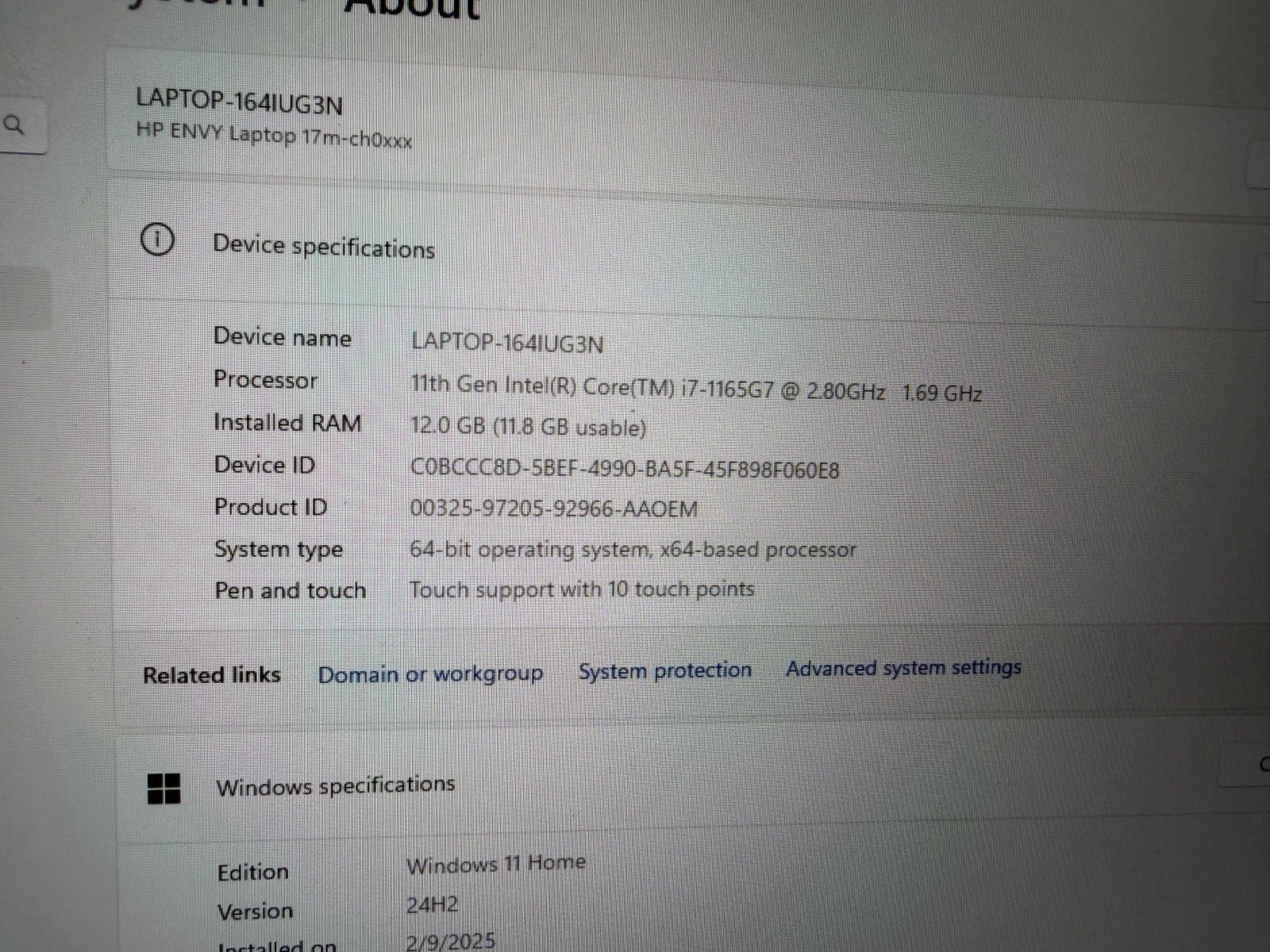
Task: Select the Device name value LAPTOP-164IUG3N
Action: coord(507,343)
